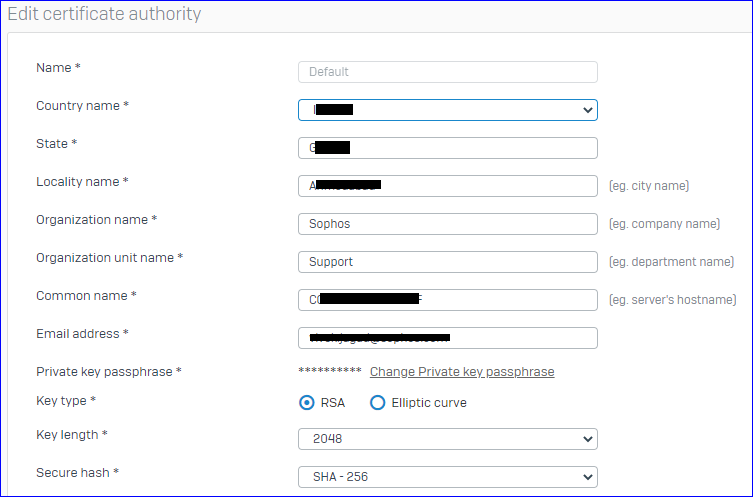This screenshot has height=497, width=753.
Task: Click the 'Key length *' label
Action: tap(72, 435)
